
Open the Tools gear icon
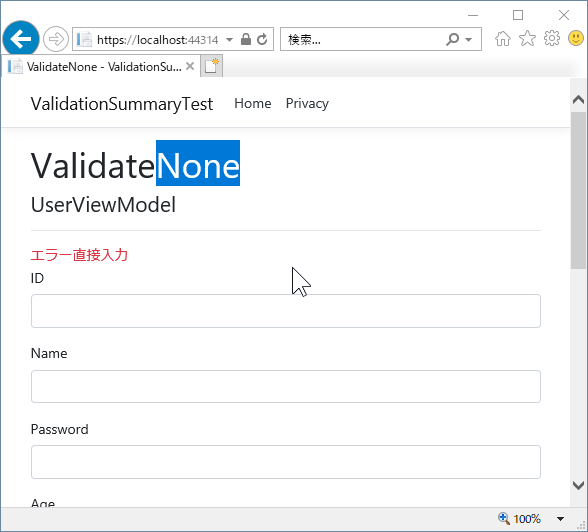[552, 38]
